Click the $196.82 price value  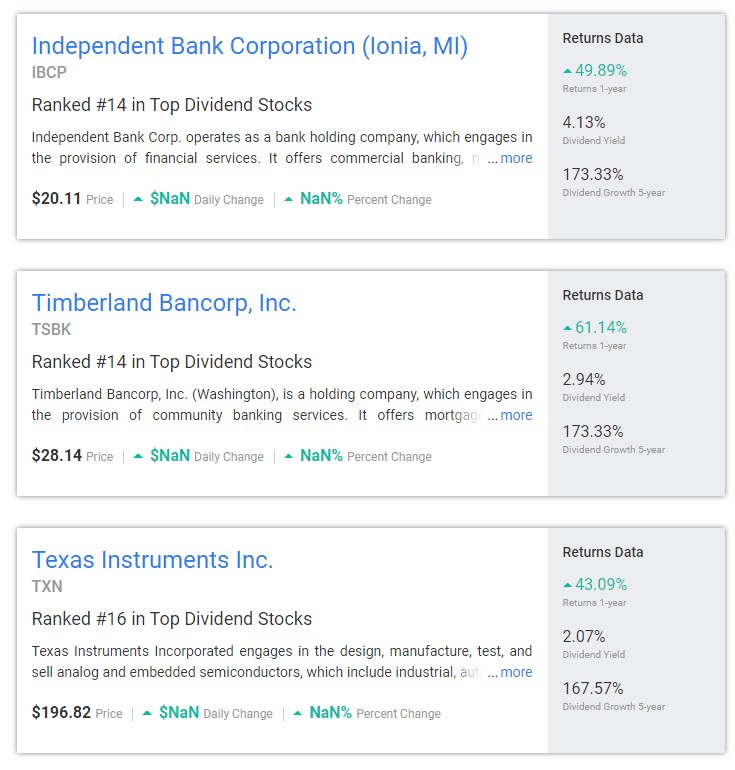61,712
